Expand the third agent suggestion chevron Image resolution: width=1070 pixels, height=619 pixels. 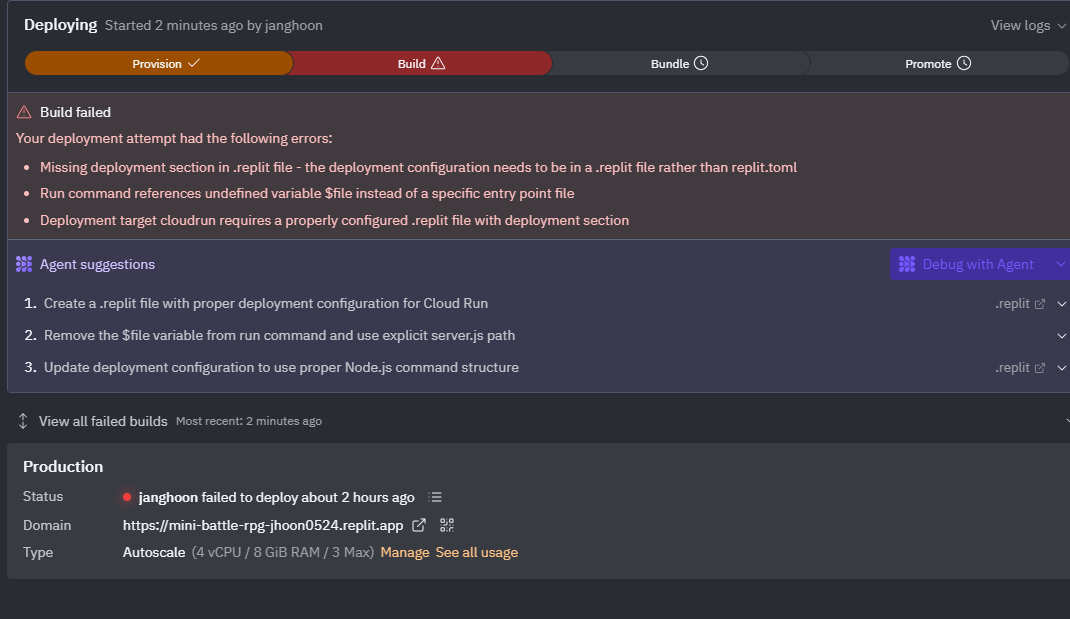tap(1061, 367)
